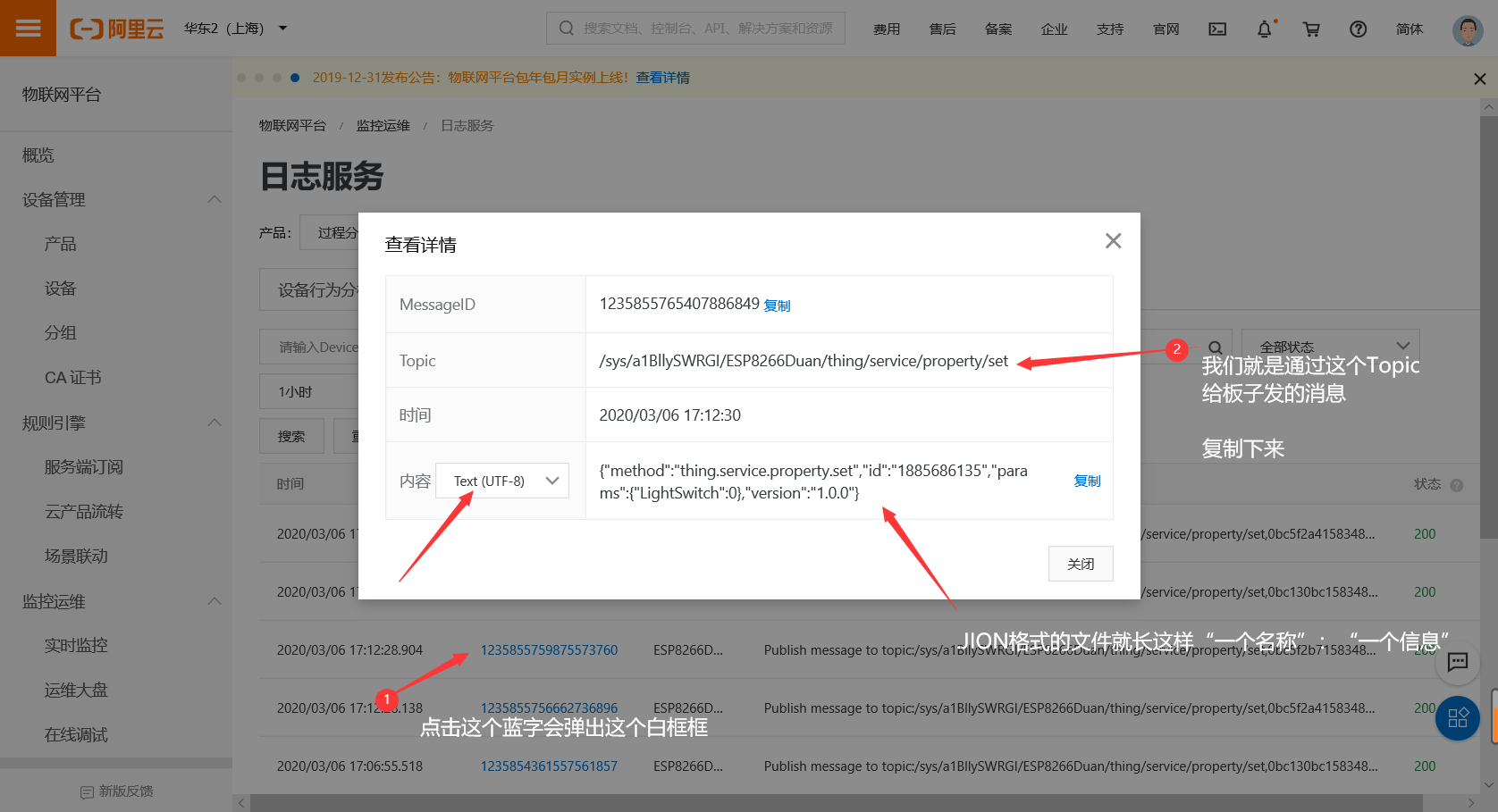This screenshot has height=812, width=1498.
Task: Open the 备案 top menu
Action: point(998,29)
